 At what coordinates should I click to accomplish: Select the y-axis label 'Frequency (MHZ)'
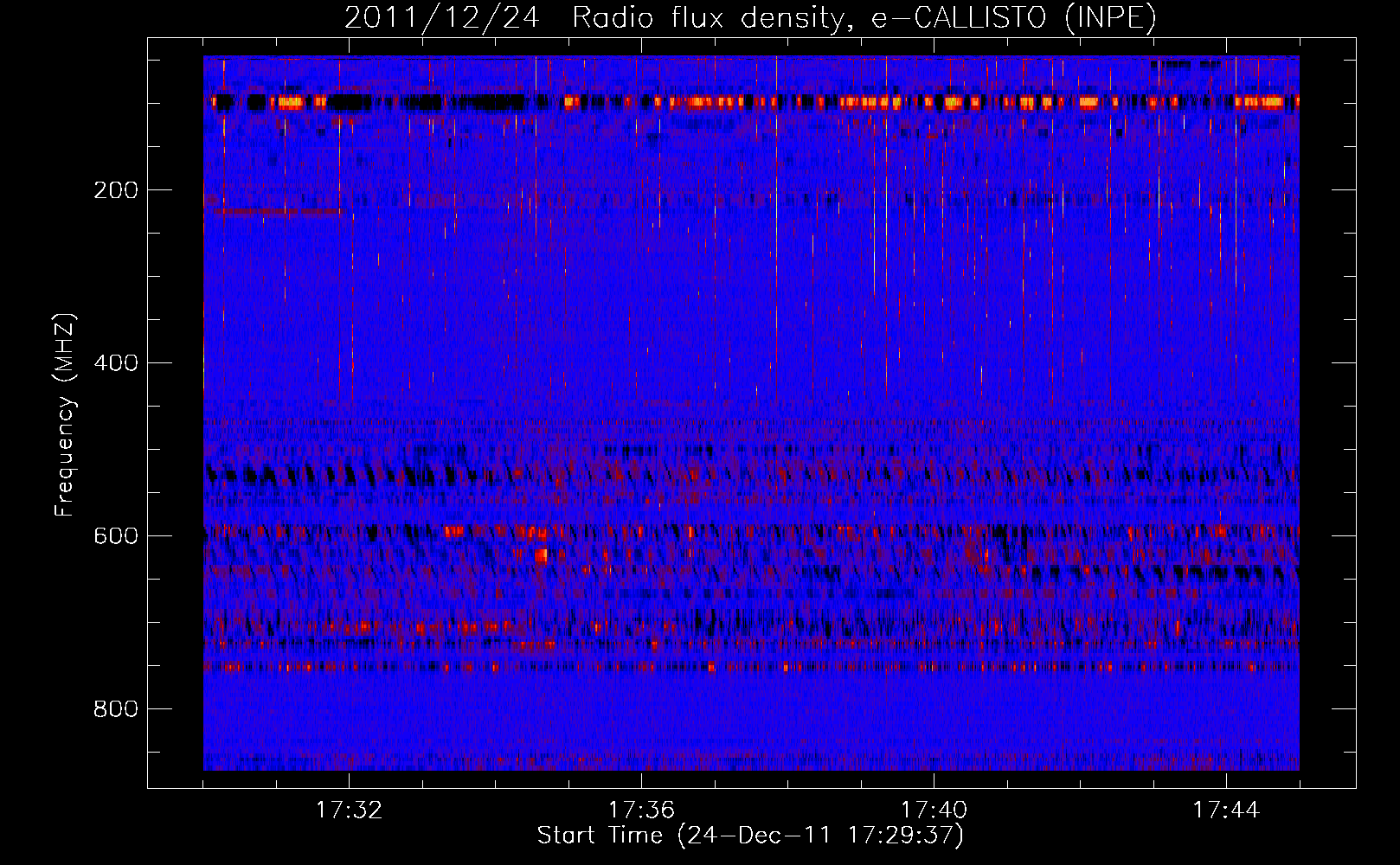(66, 415)
